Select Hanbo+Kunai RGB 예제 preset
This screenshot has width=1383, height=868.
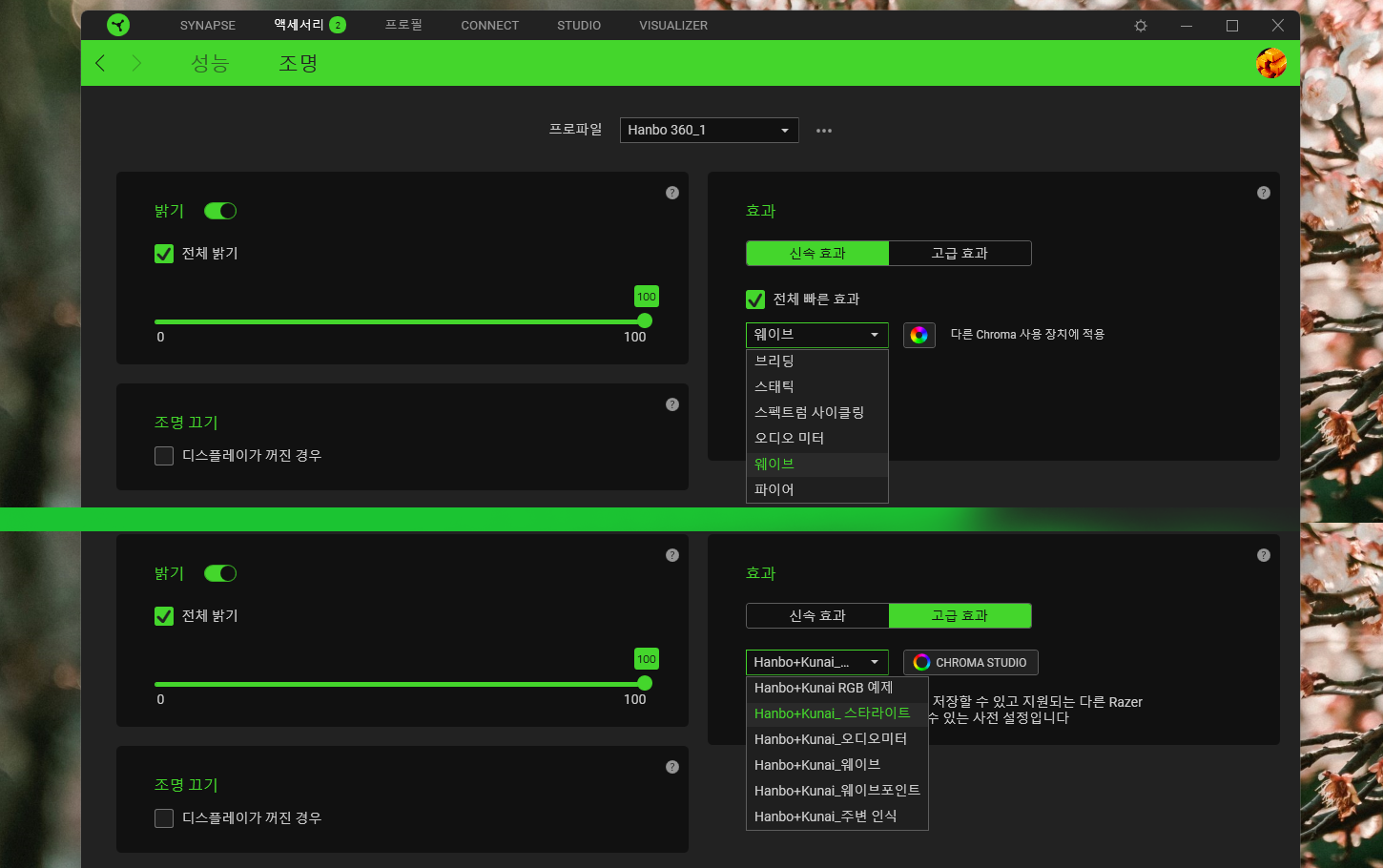[x=837, y=688]
